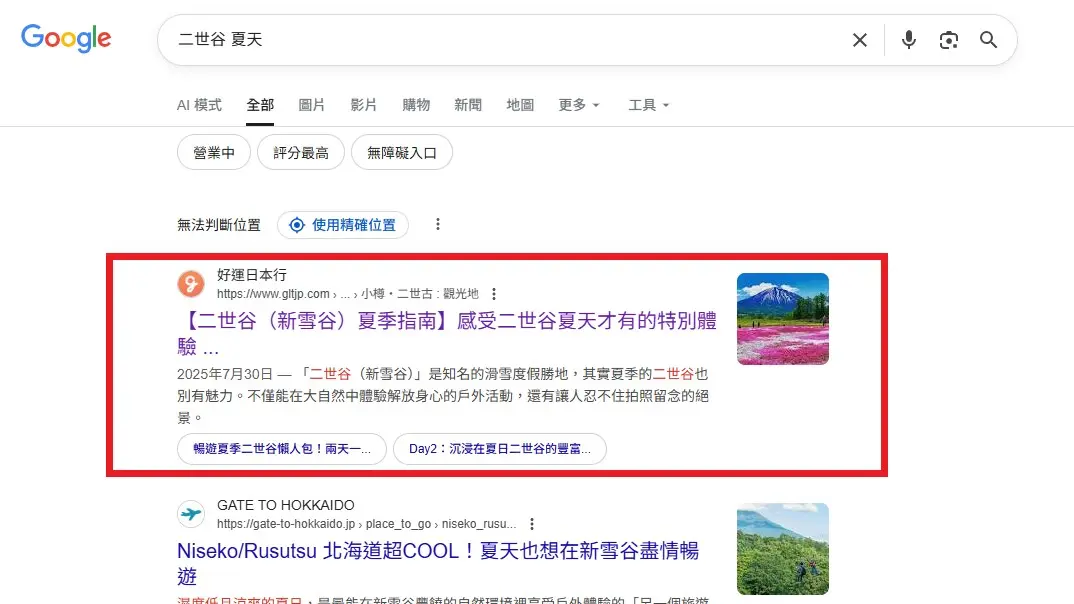This screenshot has height=604, width=1074.
Task: Open the 工具 dropdown
Action: coord(648,105)
